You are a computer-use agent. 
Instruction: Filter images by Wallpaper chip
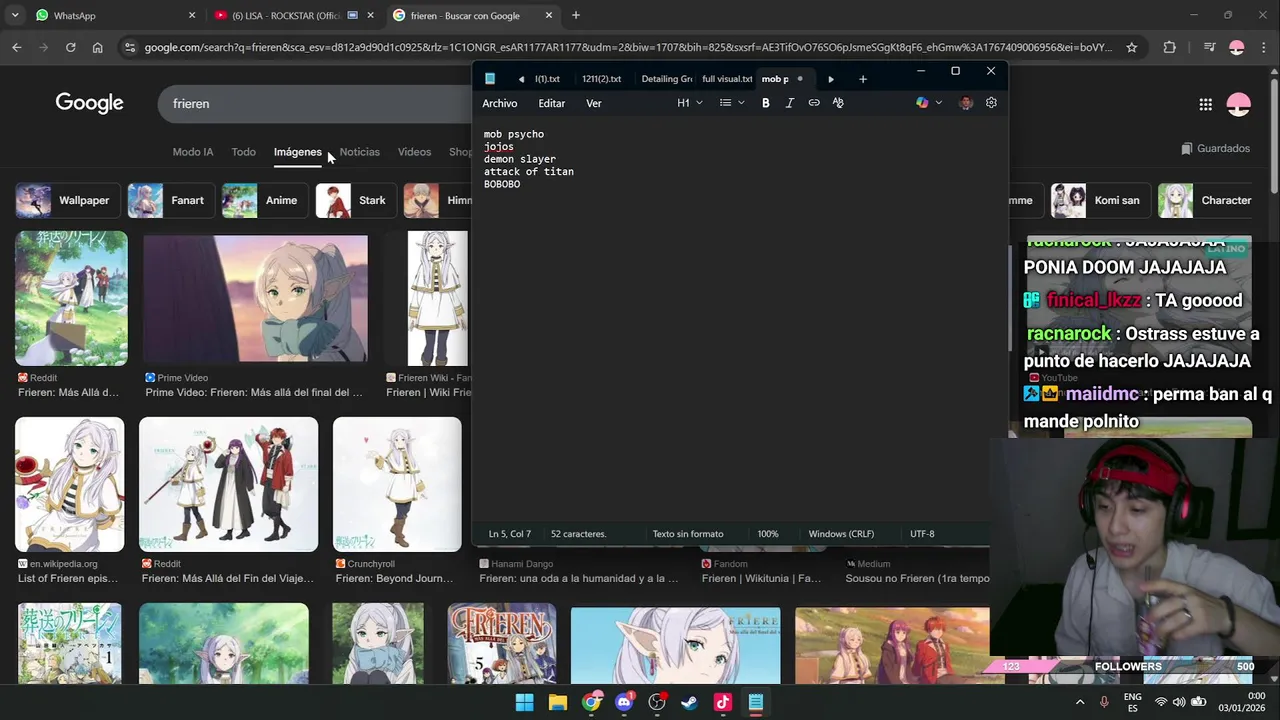(x=68, y=200)
